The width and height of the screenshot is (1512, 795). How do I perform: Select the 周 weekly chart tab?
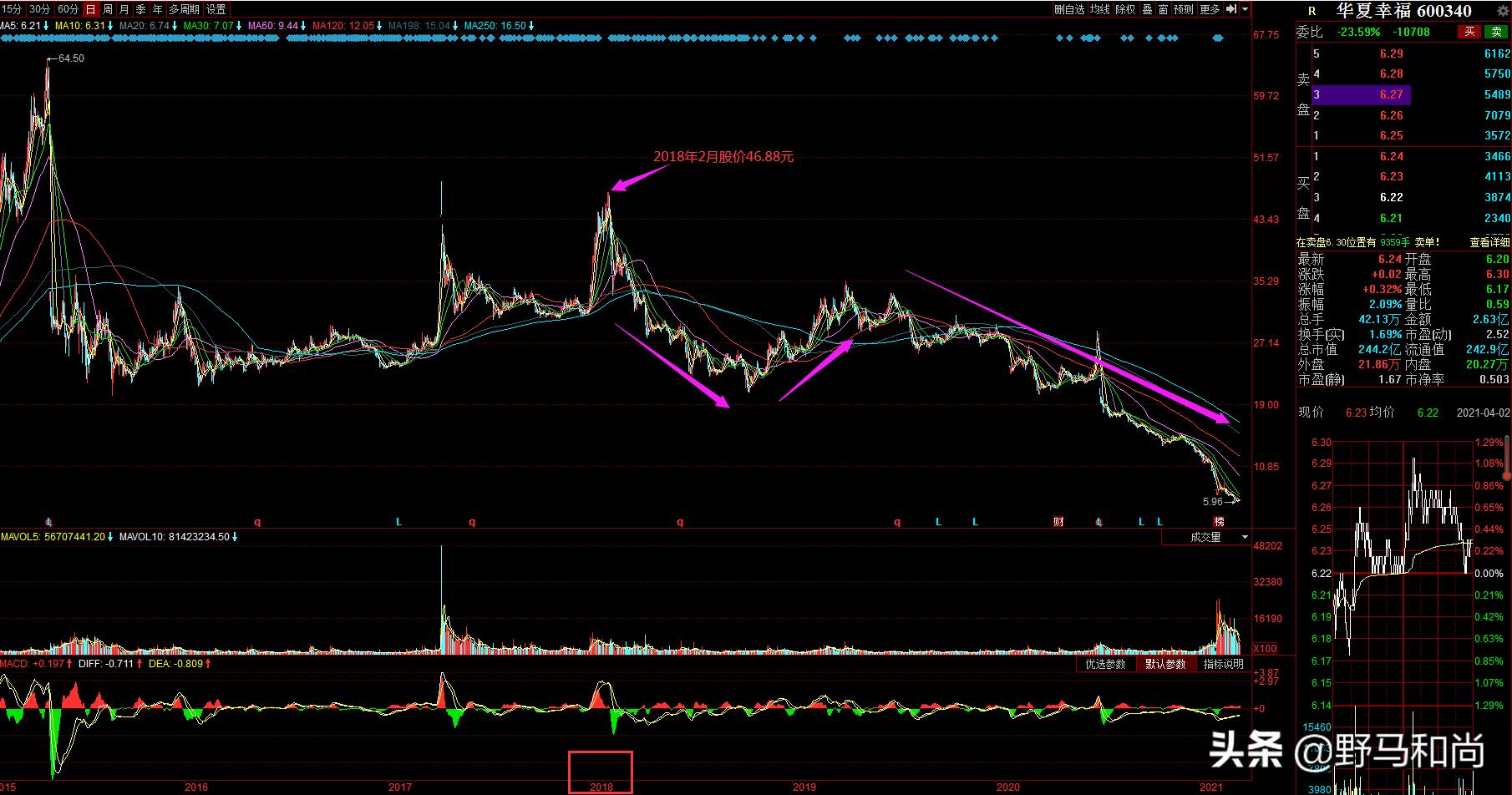pos(108,10)
